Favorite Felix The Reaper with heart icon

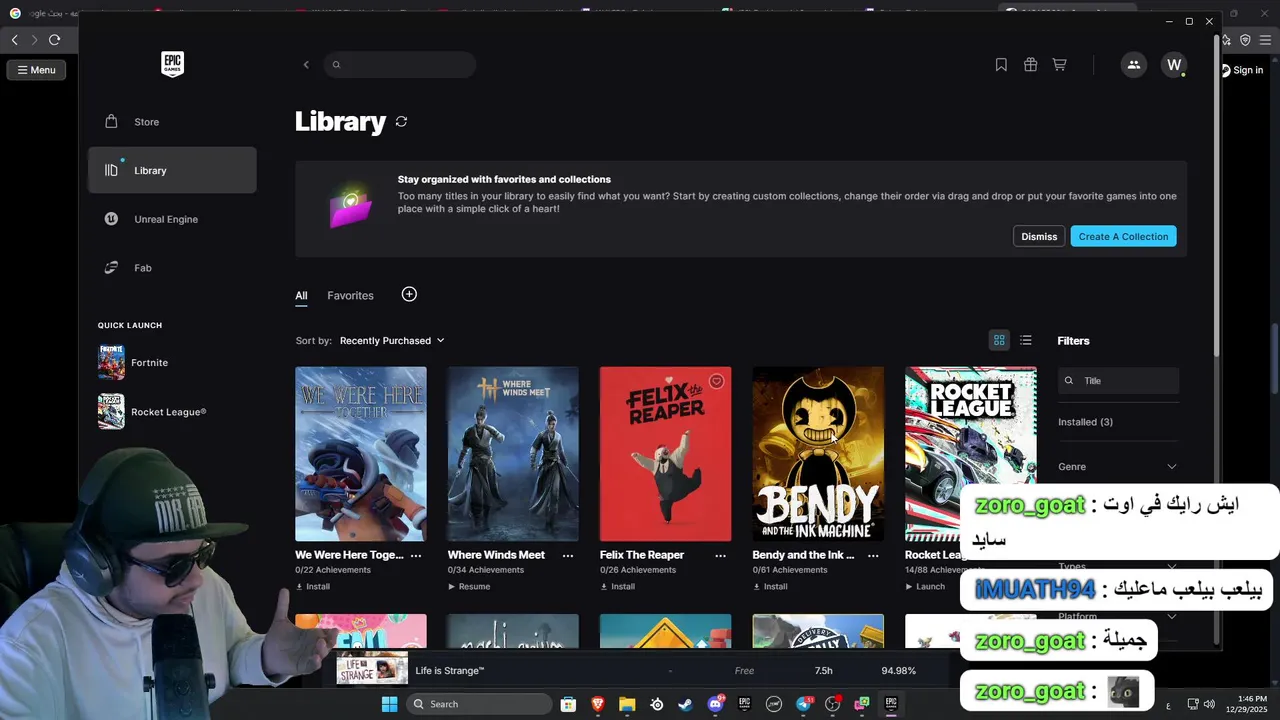pyautogui.click(x=716, y=382)
